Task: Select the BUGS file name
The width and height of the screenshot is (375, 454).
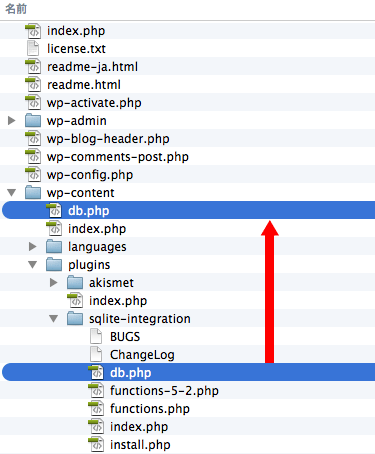Action: click(125, 337)
